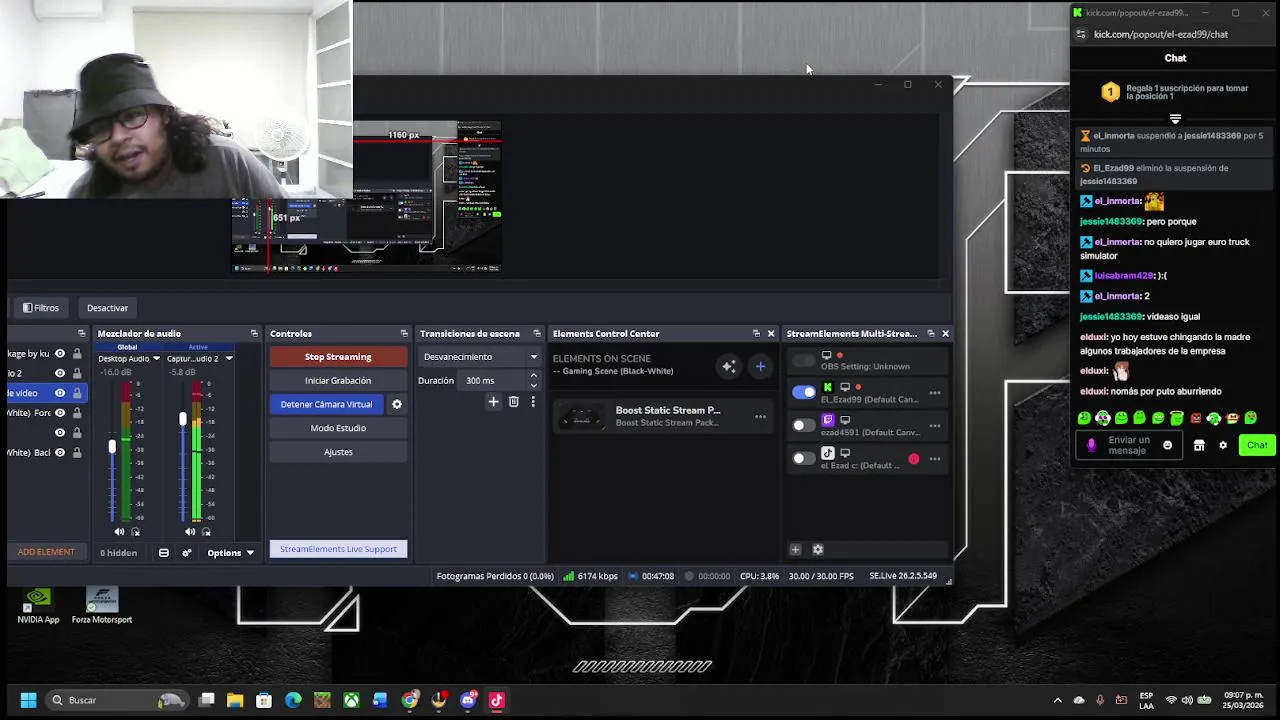Disable the Kick EL_Ezad99 stream toggle
Image resolution: width=1280 pixels, height=720 pixels.
[803, 393]
